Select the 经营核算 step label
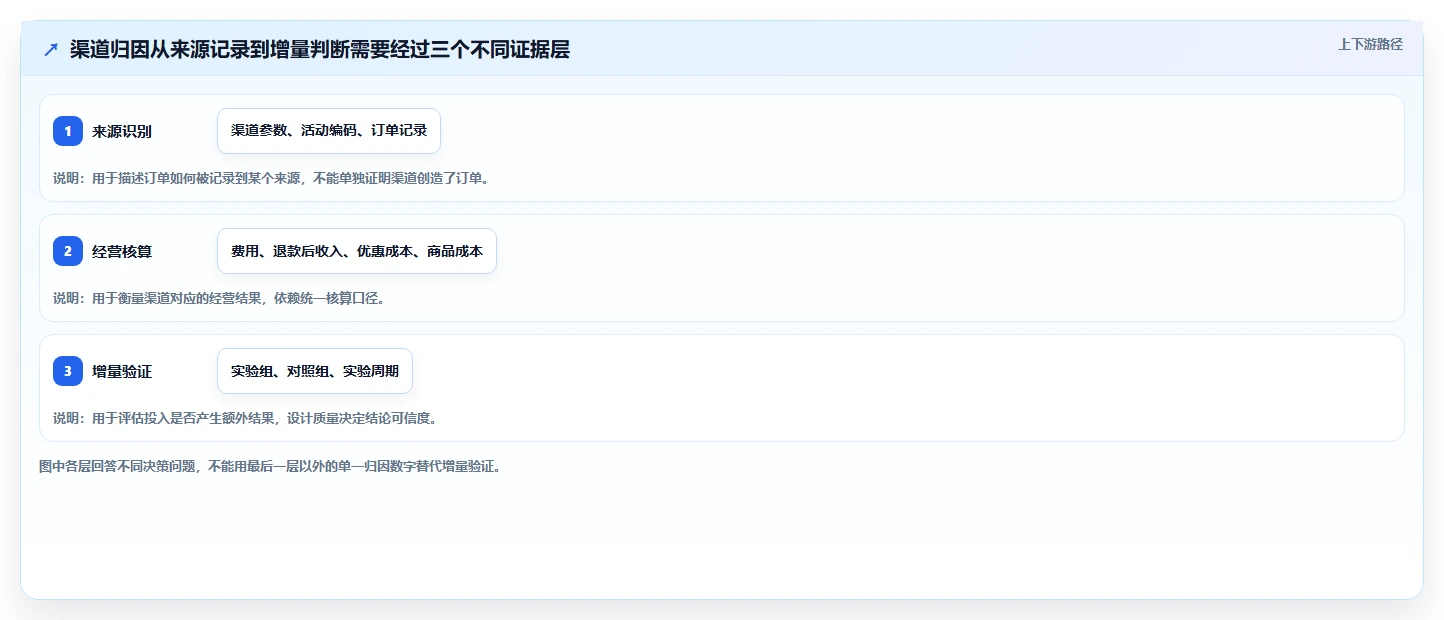Viewport: 1444px width, 620px height. coord(122,251)
